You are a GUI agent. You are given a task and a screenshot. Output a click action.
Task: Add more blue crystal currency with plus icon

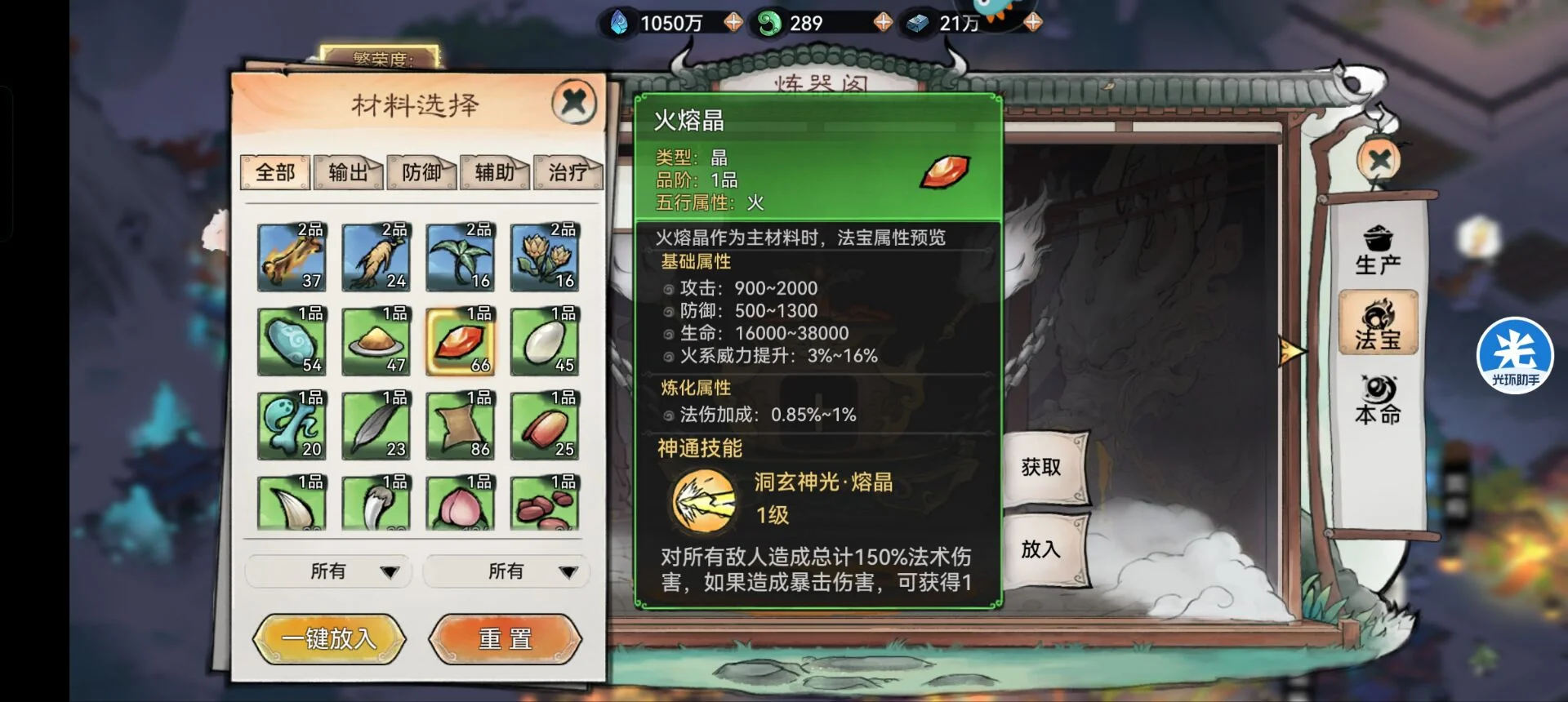click(x=733, y=22)
